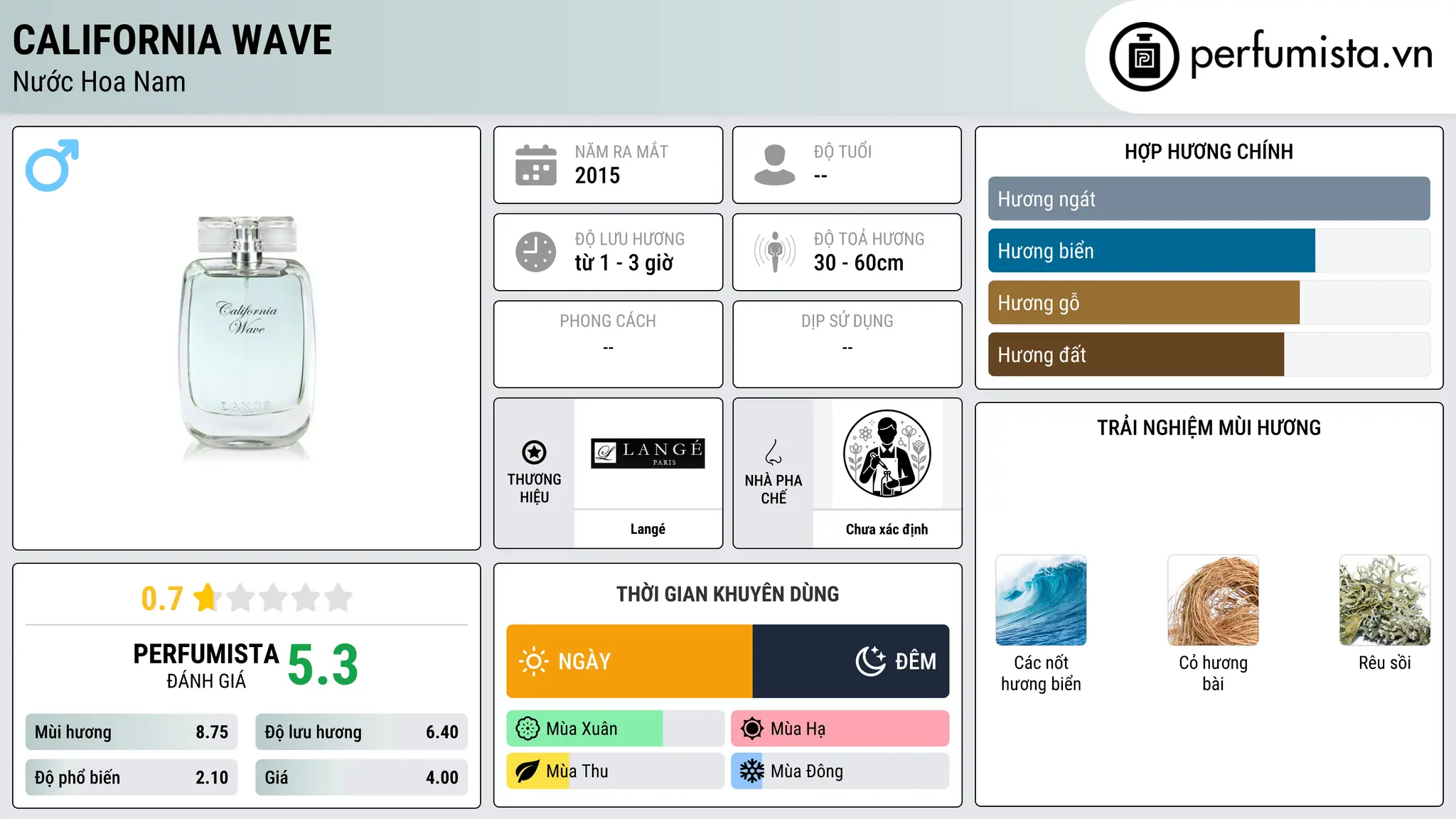Screen dimensions: 1456x819
Task: Select the oakmoss note thumbnail
Action: click(x=1385, y=600)
